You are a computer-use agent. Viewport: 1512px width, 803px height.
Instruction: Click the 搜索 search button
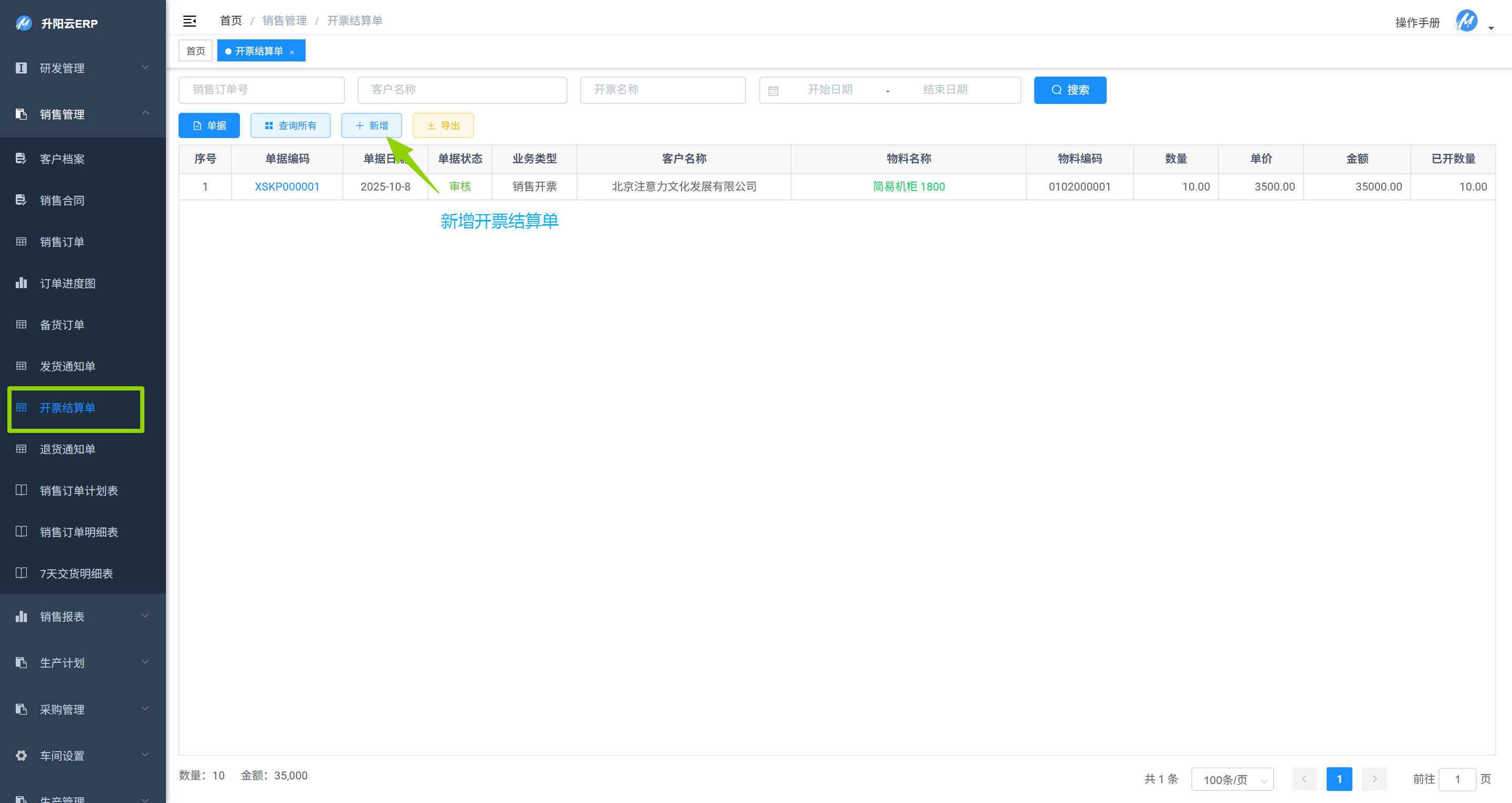pyautogui.click(x=1069, y=90)
